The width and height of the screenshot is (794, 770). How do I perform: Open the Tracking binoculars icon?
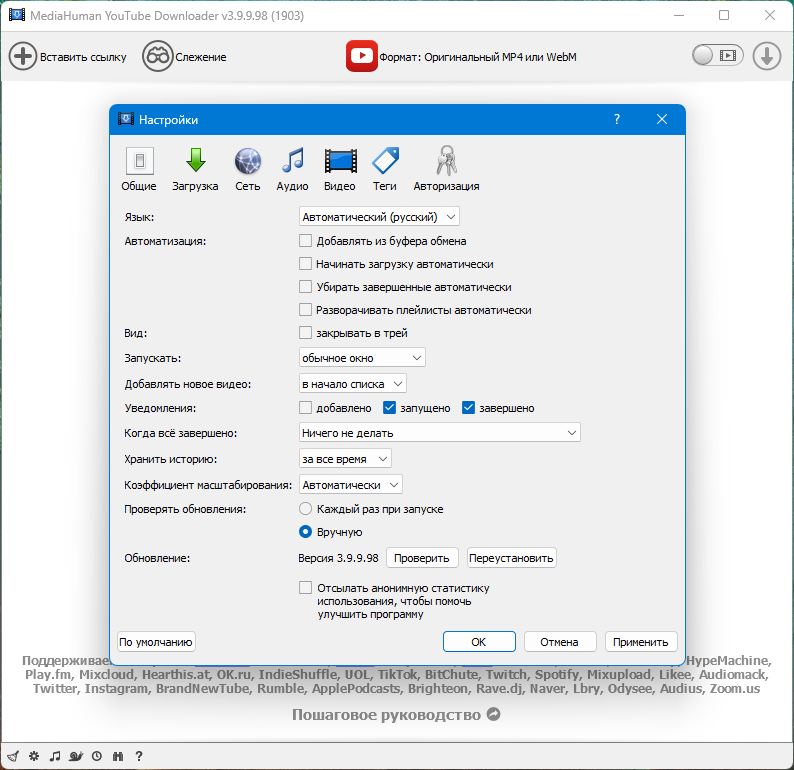157,56
